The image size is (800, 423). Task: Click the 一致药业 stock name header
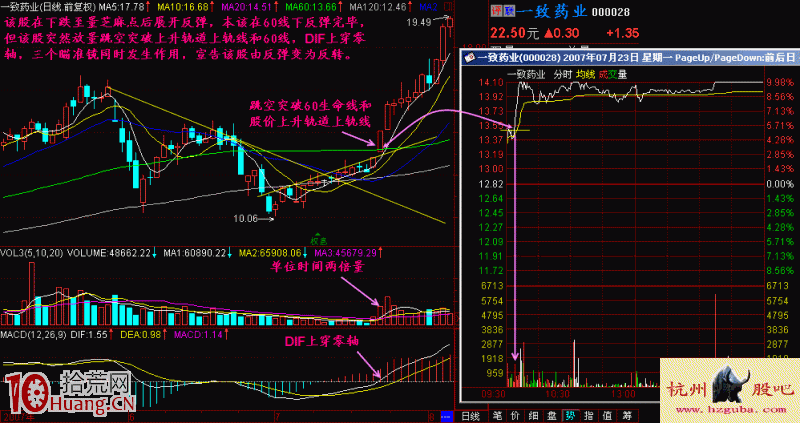pos(550,12)
